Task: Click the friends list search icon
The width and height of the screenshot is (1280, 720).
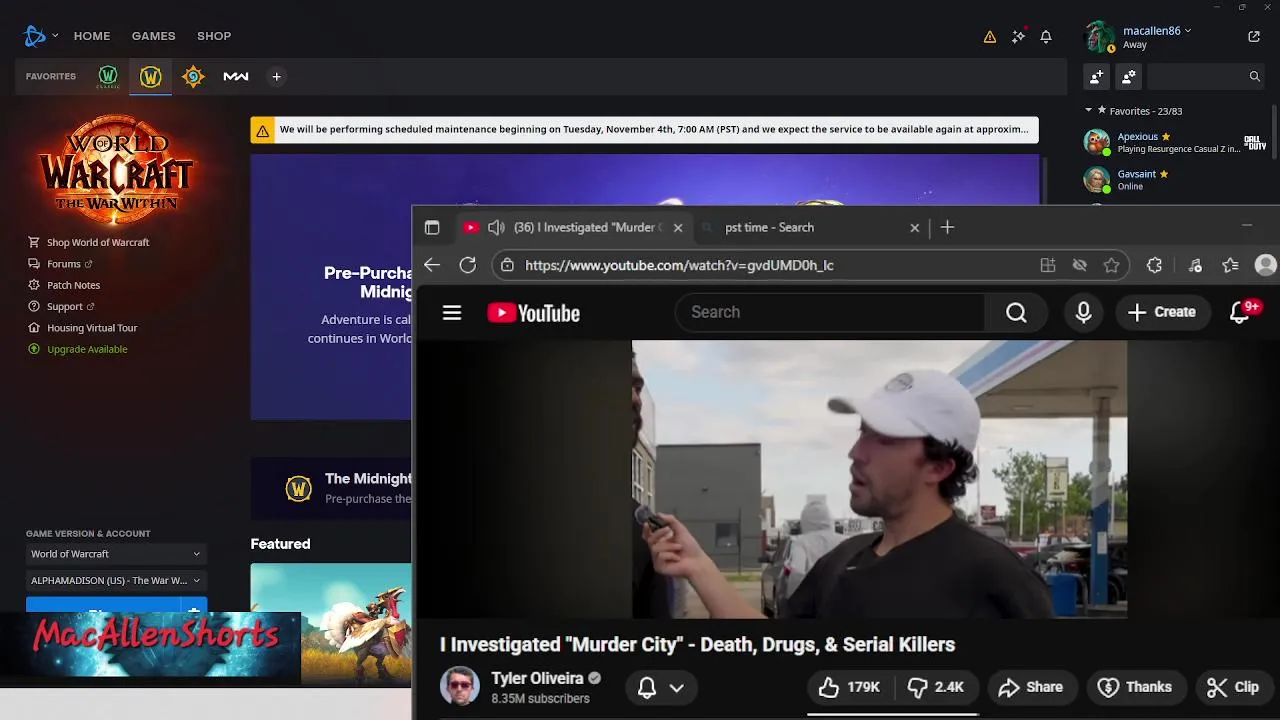Action: 1254,76
